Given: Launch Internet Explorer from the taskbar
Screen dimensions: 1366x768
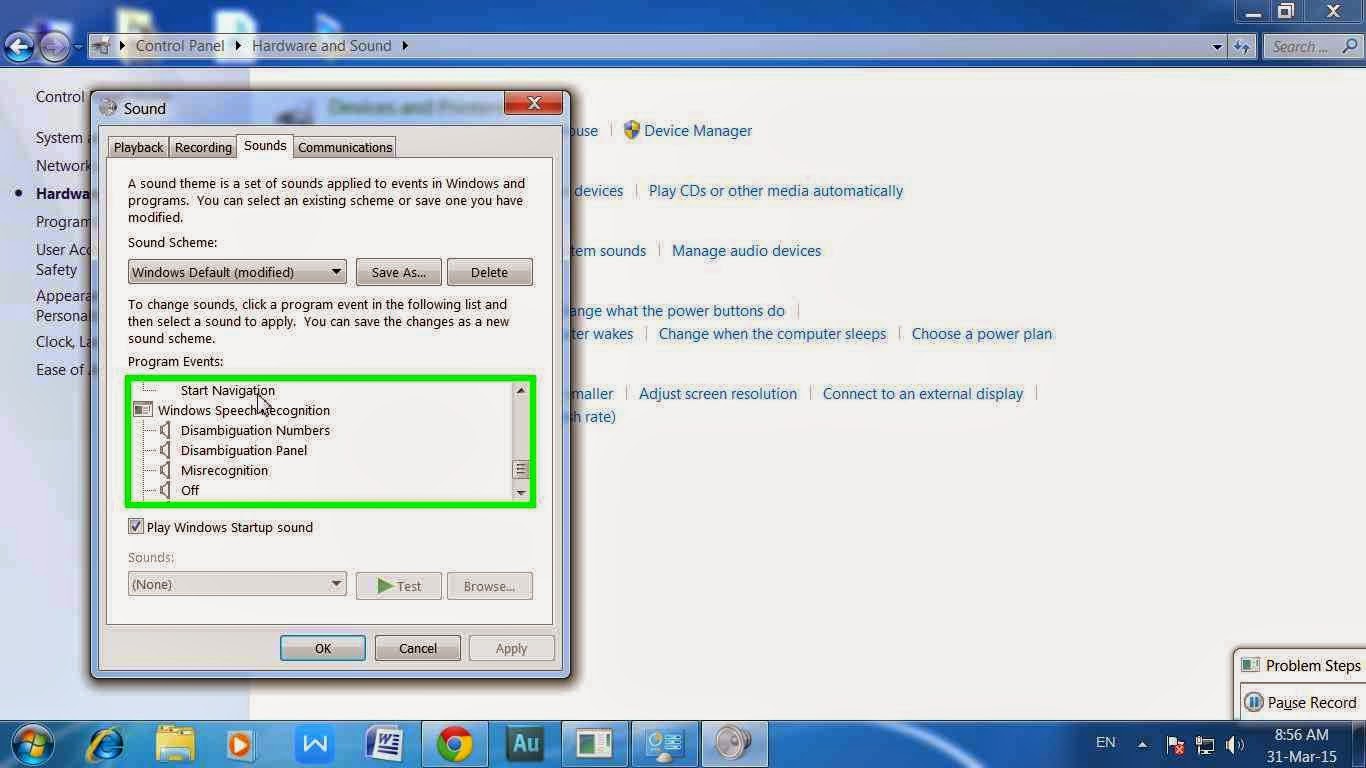Looking at the screenshot, I should pos(105,744).
